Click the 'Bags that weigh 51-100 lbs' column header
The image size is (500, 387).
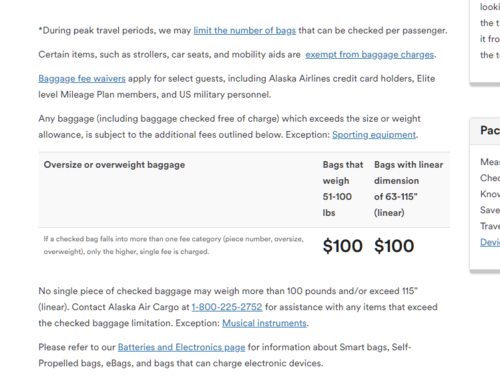tap(343, 189)
